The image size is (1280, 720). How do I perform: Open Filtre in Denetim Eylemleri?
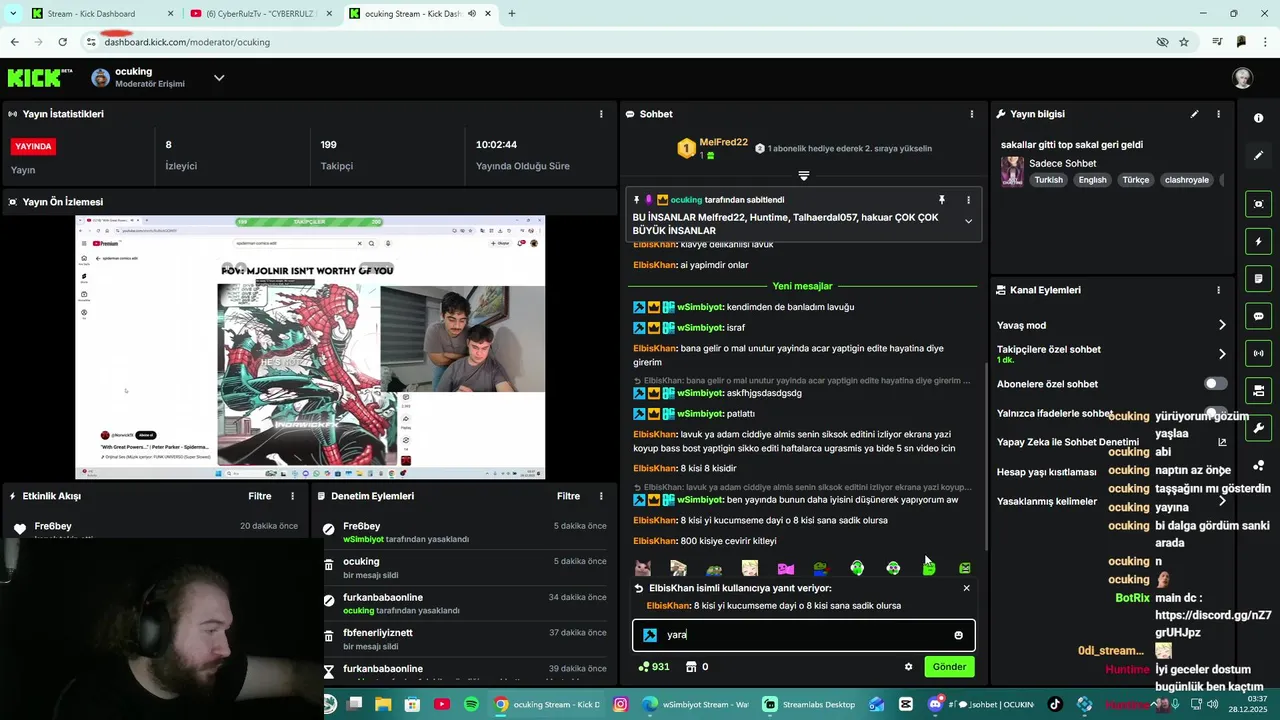(x=568, y=496)
